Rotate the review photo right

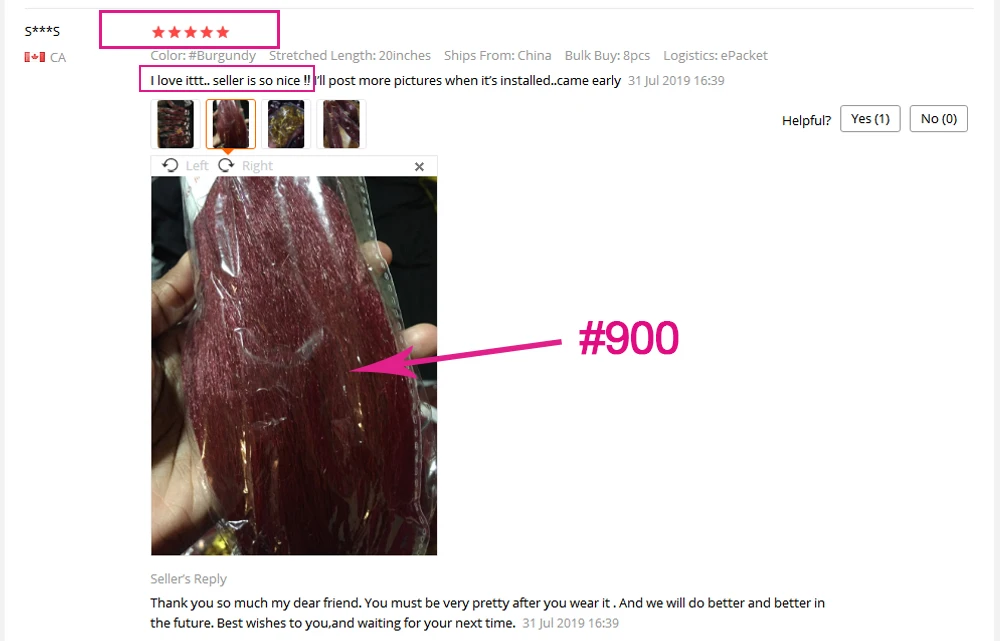(226, 165)
